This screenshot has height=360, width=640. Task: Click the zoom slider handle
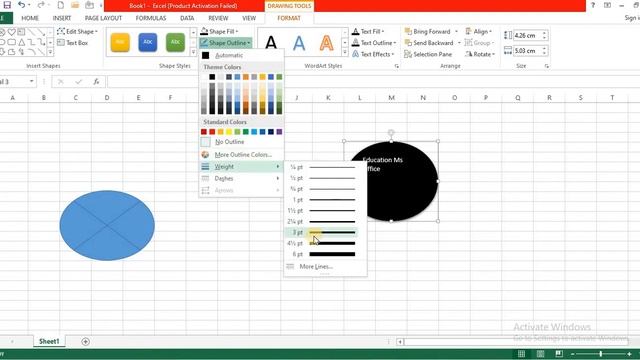pos(600,354)
